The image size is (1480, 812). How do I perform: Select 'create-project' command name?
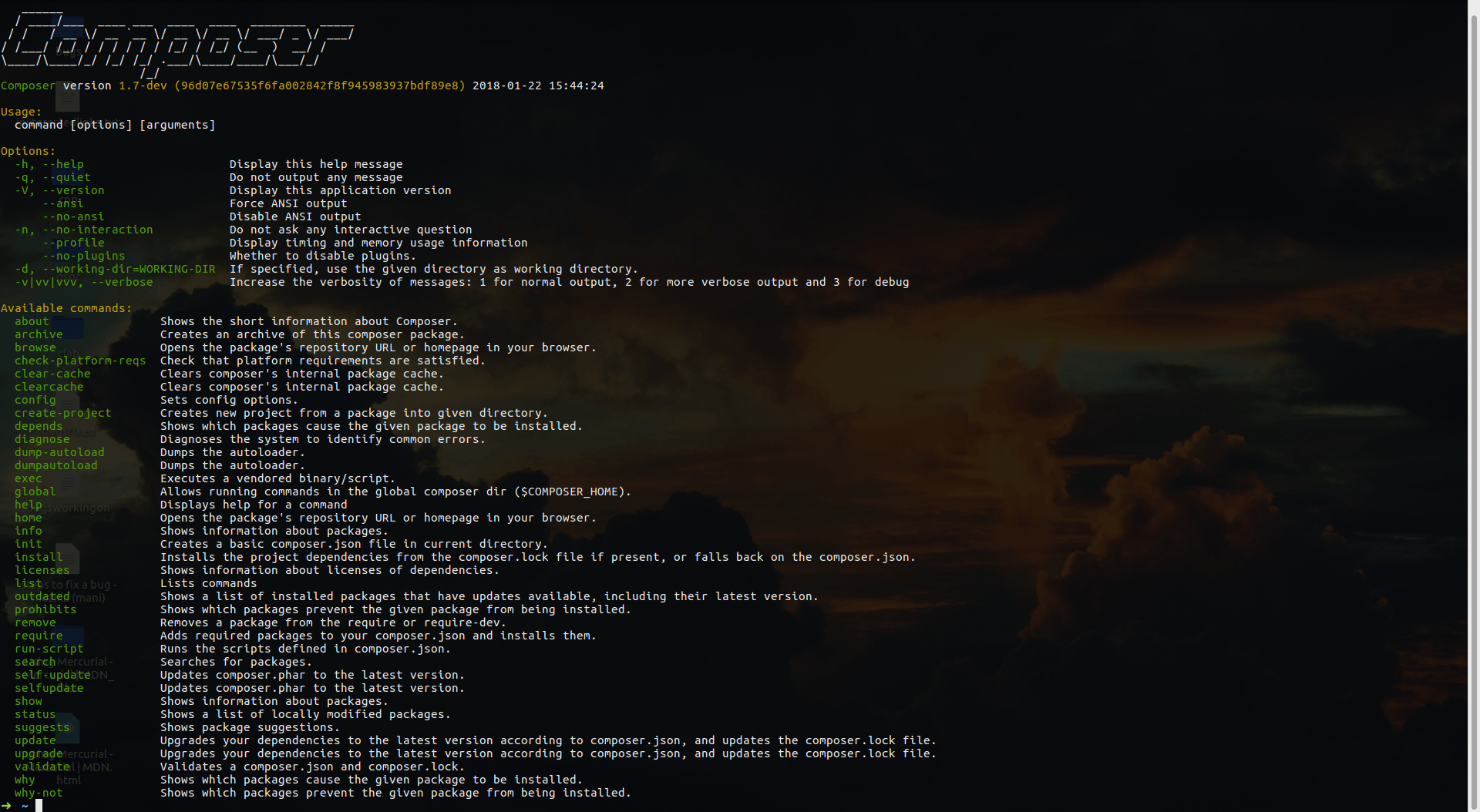pyautogui.click(x=63, y=413)
